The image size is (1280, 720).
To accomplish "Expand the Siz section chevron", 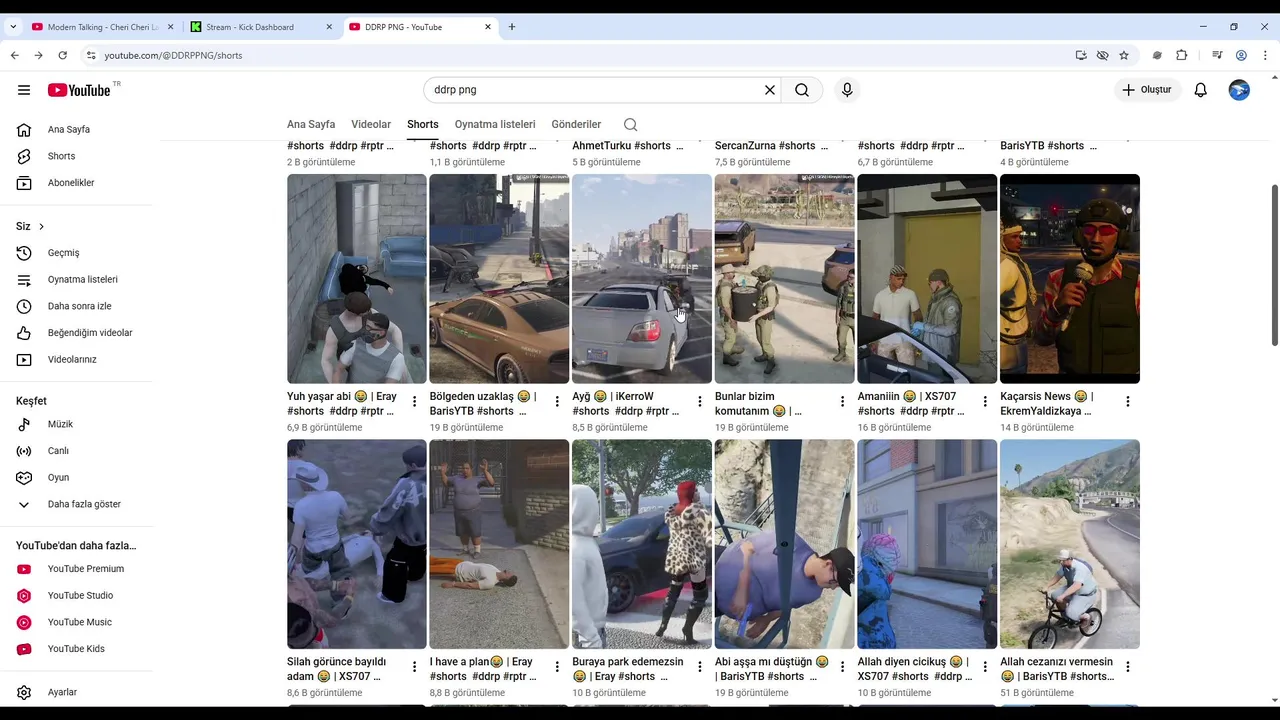I will coord(41,227).
